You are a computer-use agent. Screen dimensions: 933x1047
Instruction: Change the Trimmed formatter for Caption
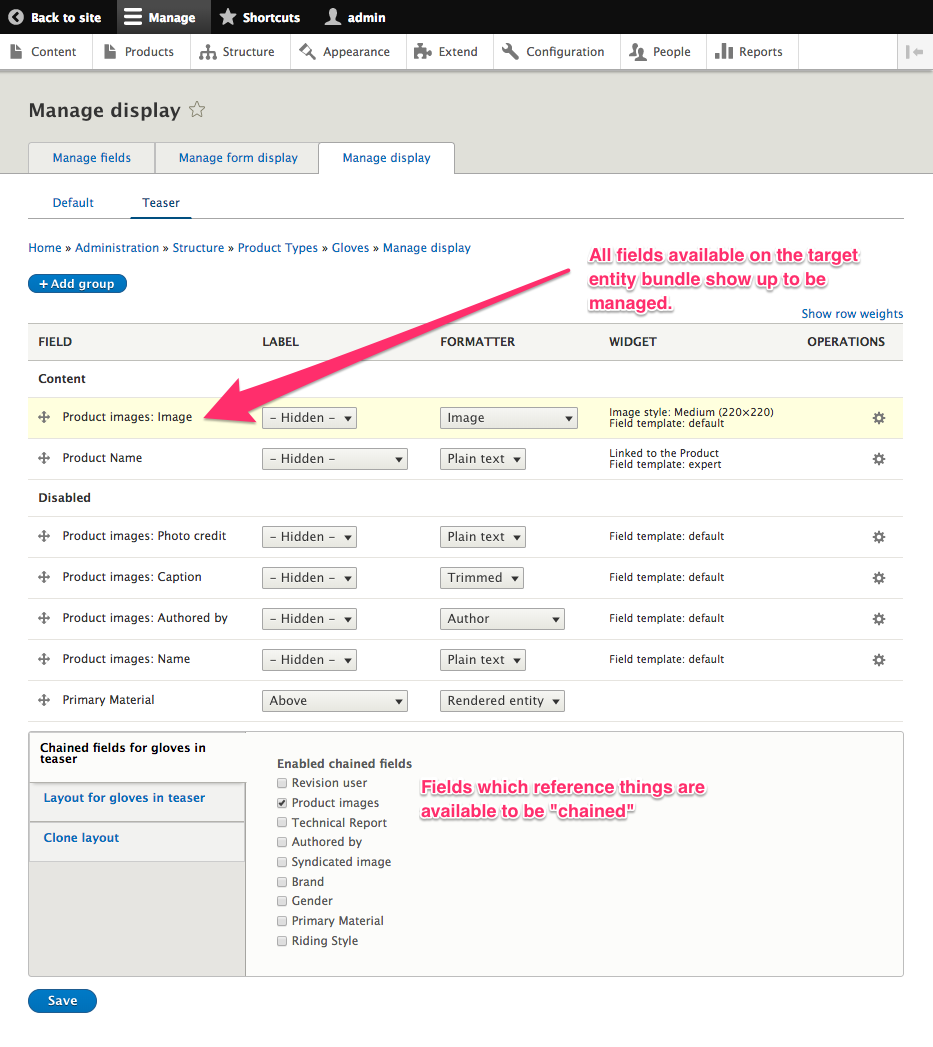(x=482, y=577)
